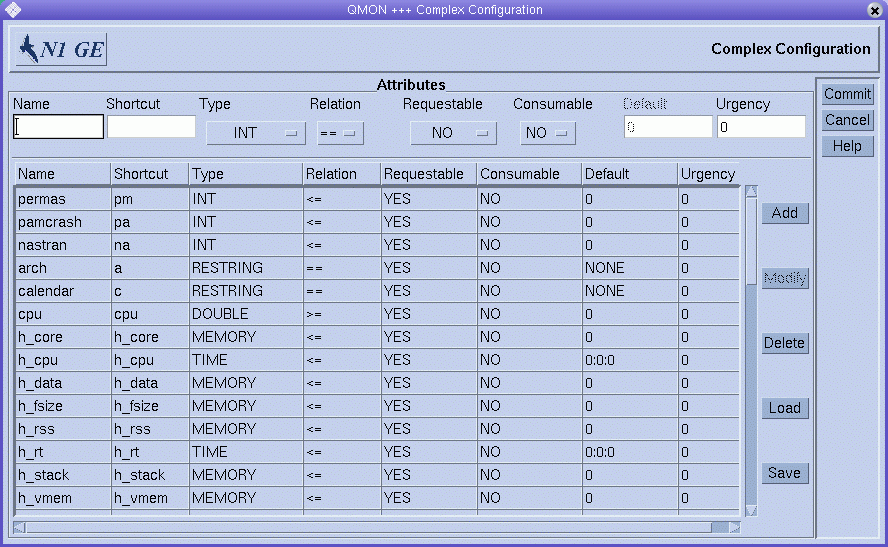Select the pamcrash attribute row
This screenshot has height=547, width=888.
click(x=377, y=222)
